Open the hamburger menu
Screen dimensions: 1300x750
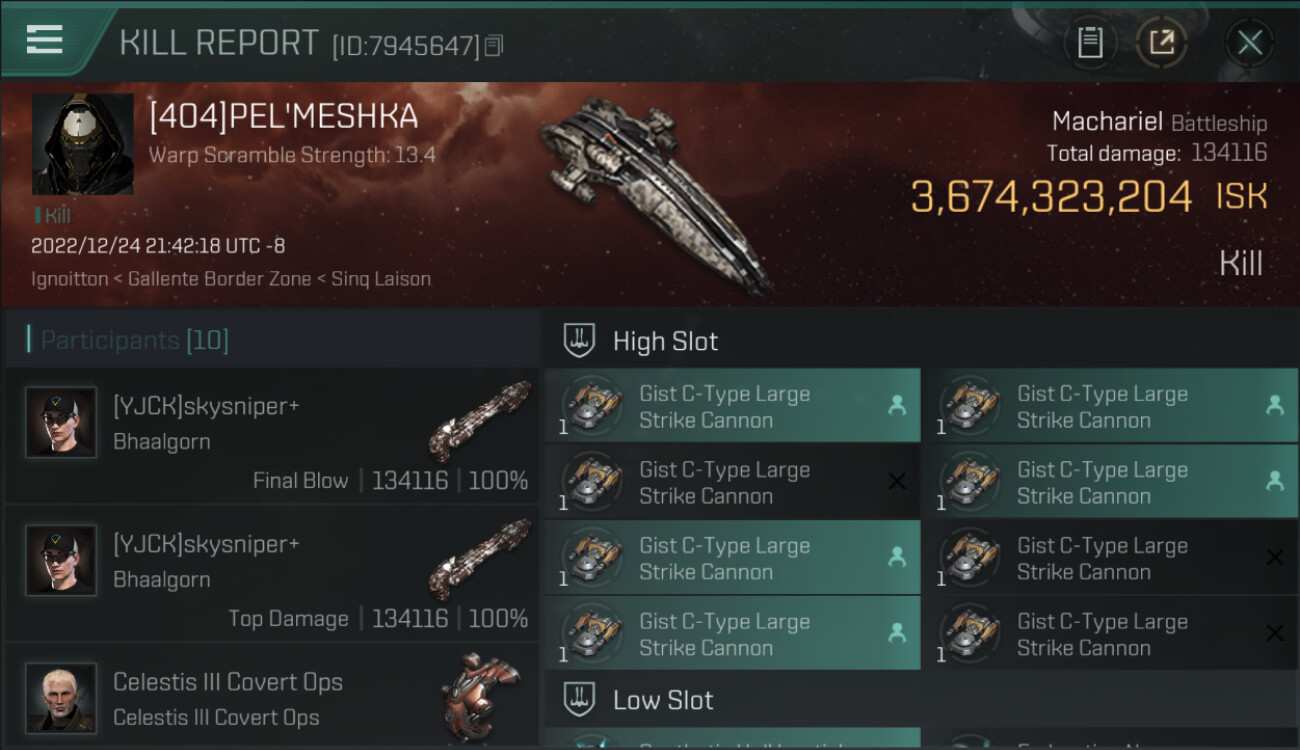(45, 40)
